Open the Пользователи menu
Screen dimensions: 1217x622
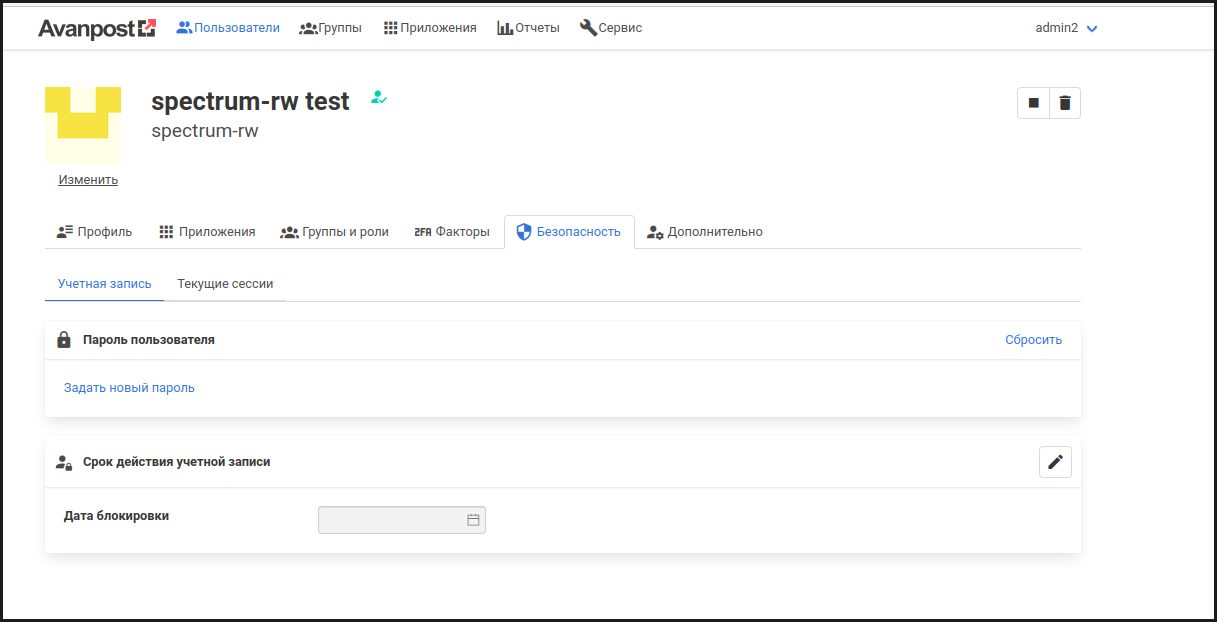pyautogui.click(x=228, y=28)
